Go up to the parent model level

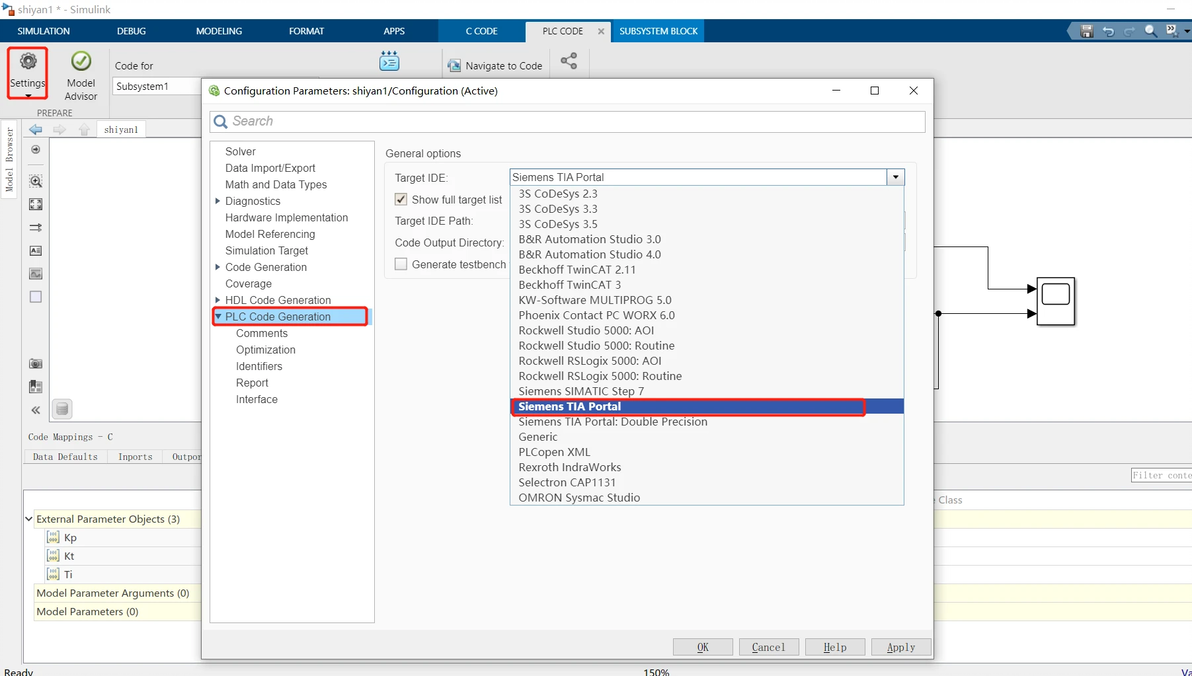tap(84, 129)
